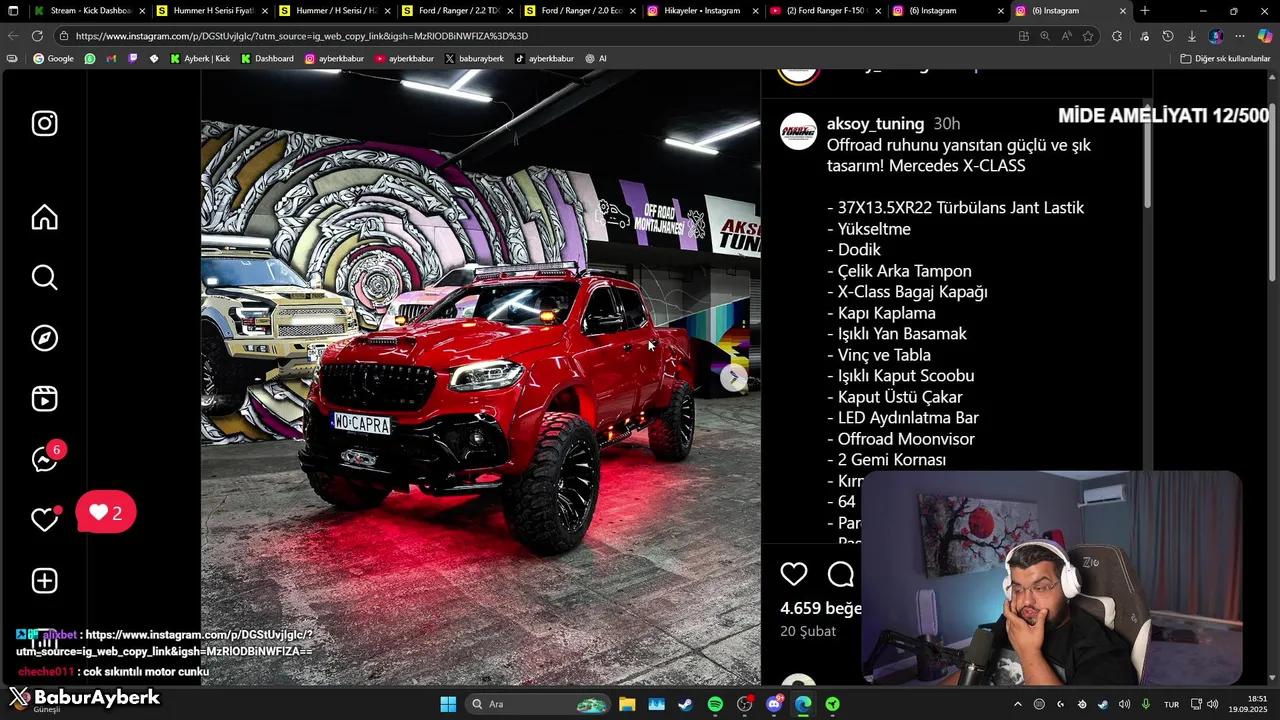1280x720 pixels.
Task: Open AI bookmark
Action: pos(596,59)
